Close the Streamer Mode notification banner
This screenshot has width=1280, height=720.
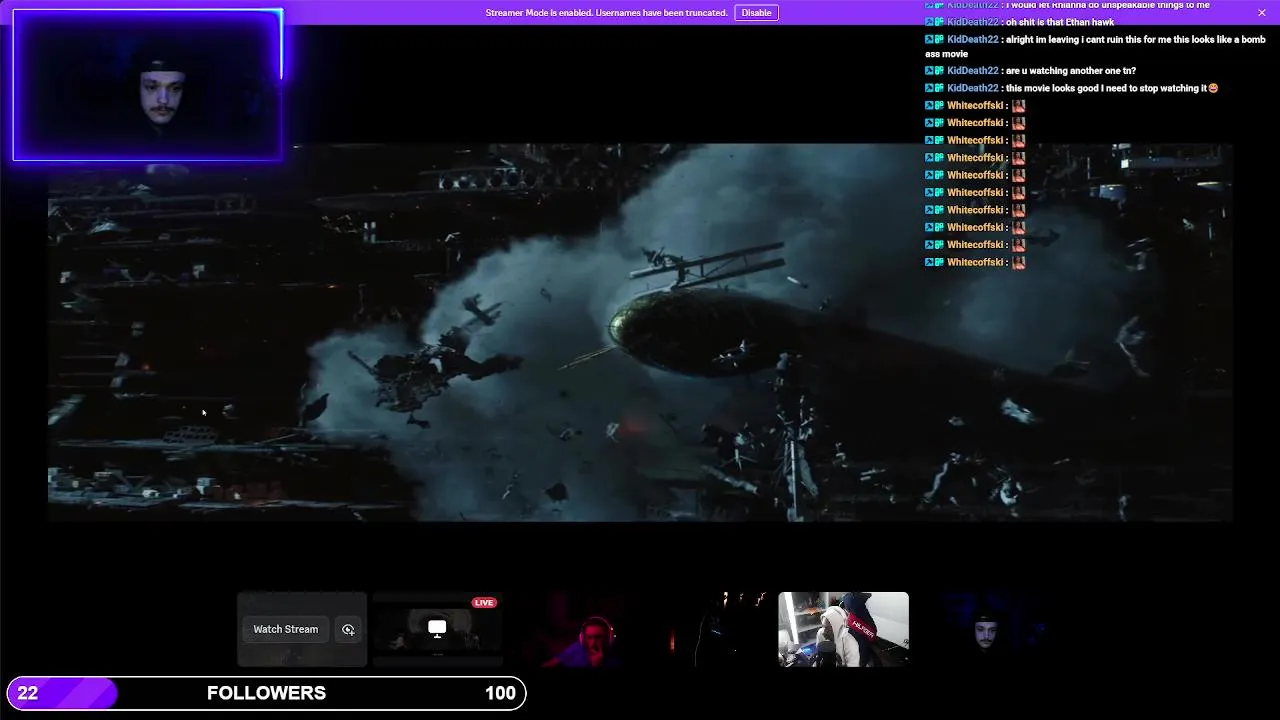pos(1261,12)
